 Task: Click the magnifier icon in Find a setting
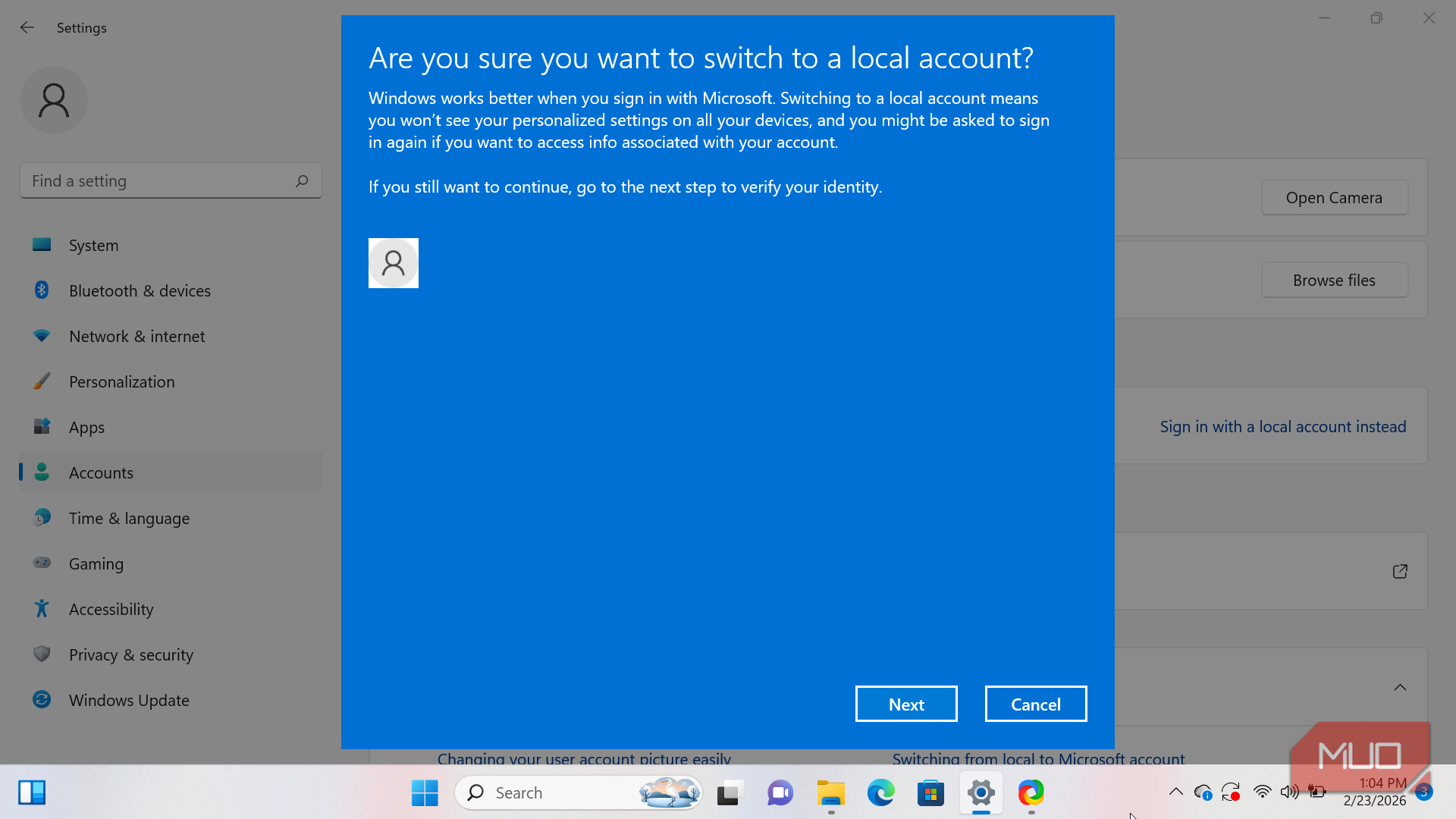point(302,180)
